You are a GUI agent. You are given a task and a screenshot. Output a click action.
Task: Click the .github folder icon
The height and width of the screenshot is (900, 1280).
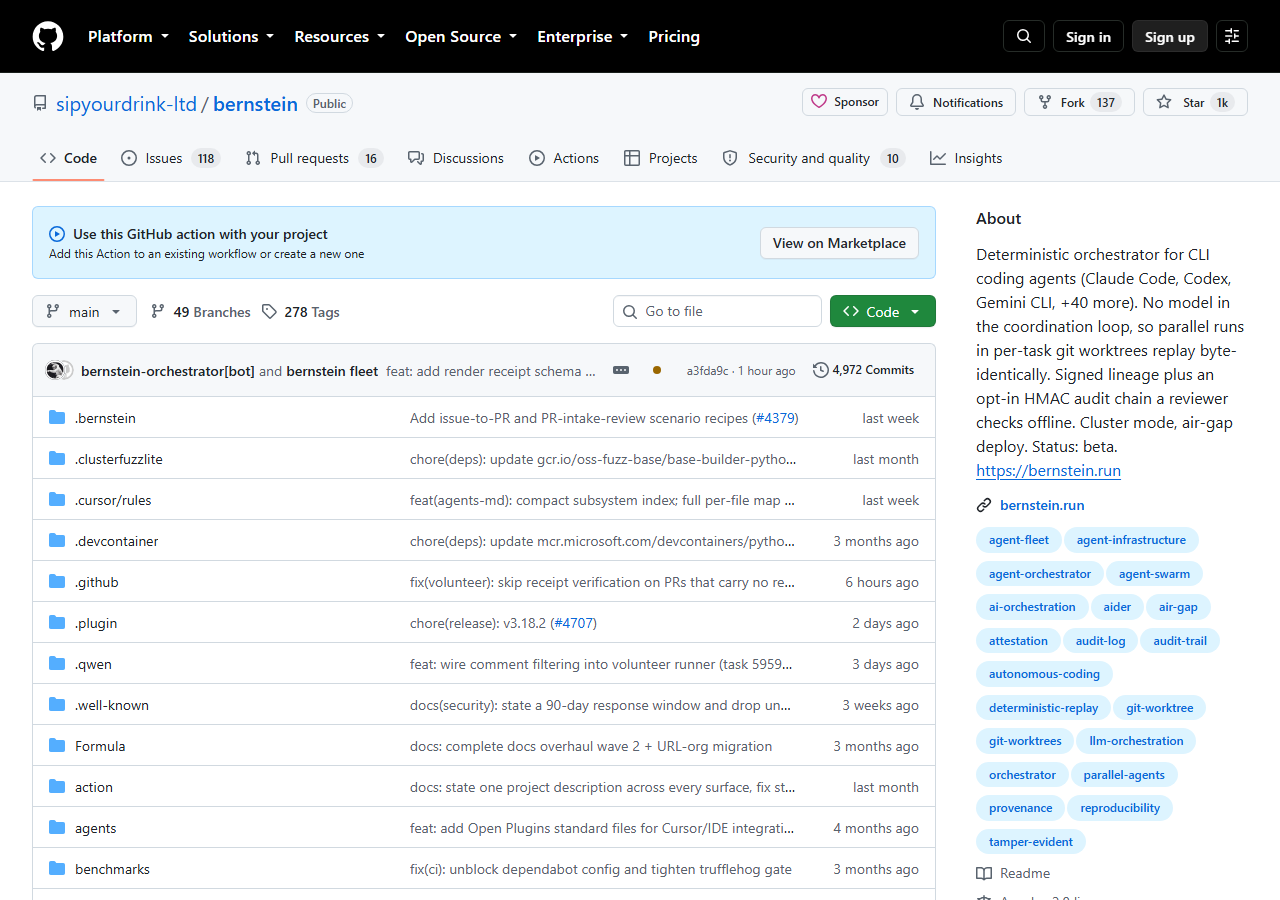[x=57, y=582]
